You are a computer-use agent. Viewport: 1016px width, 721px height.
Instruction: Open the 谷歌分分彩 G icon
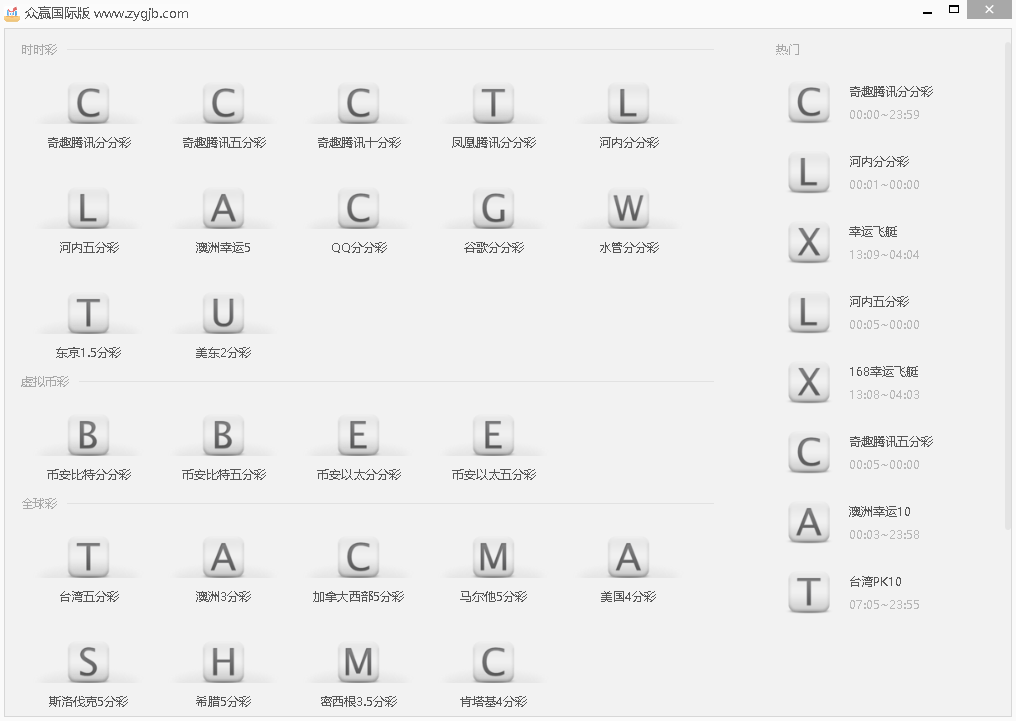click(x=493, y=209)
